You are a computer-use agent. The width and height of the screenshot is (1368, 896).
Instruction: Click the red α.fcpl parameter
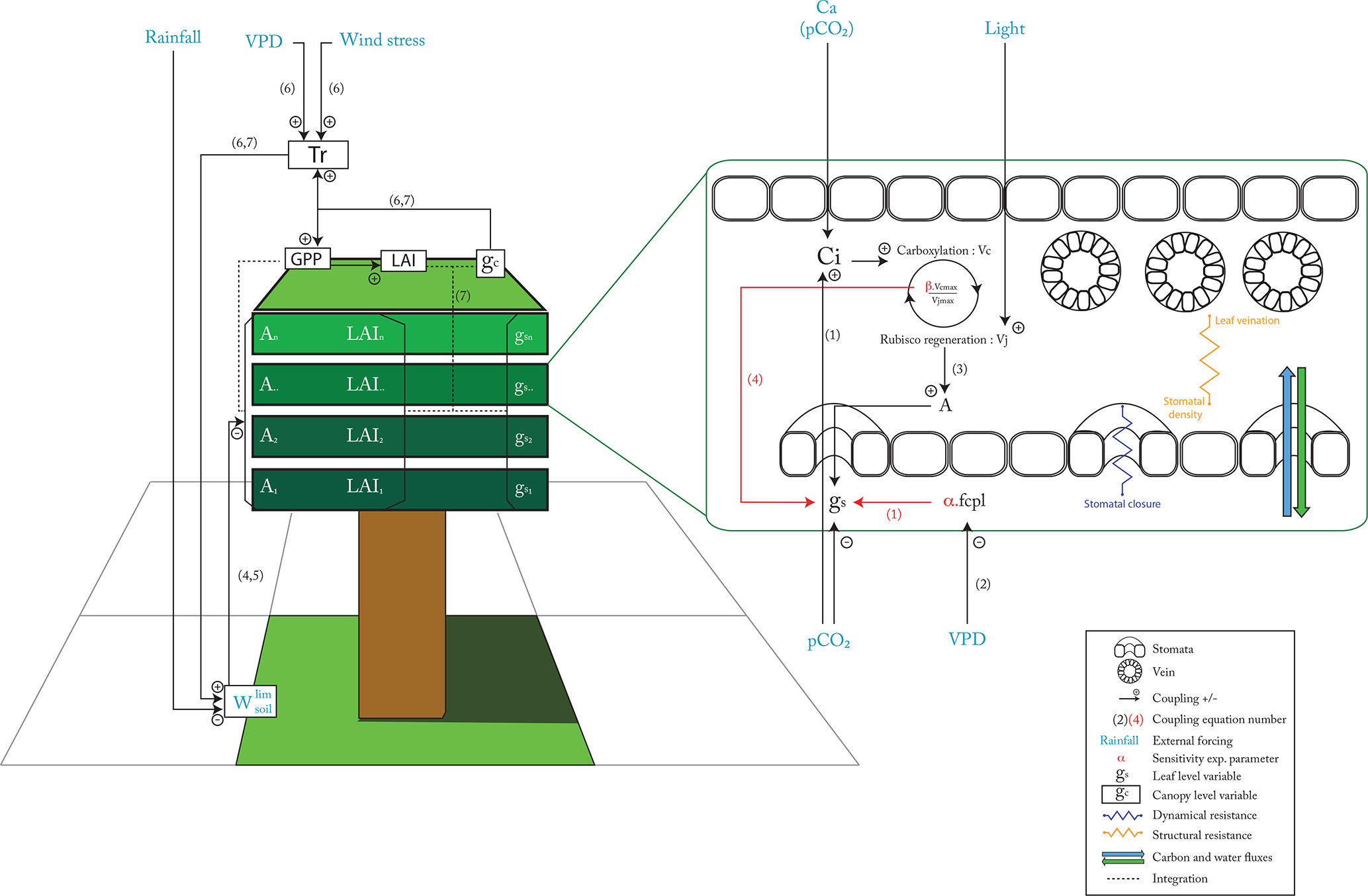pyautogui.click(x=964, y=501)
